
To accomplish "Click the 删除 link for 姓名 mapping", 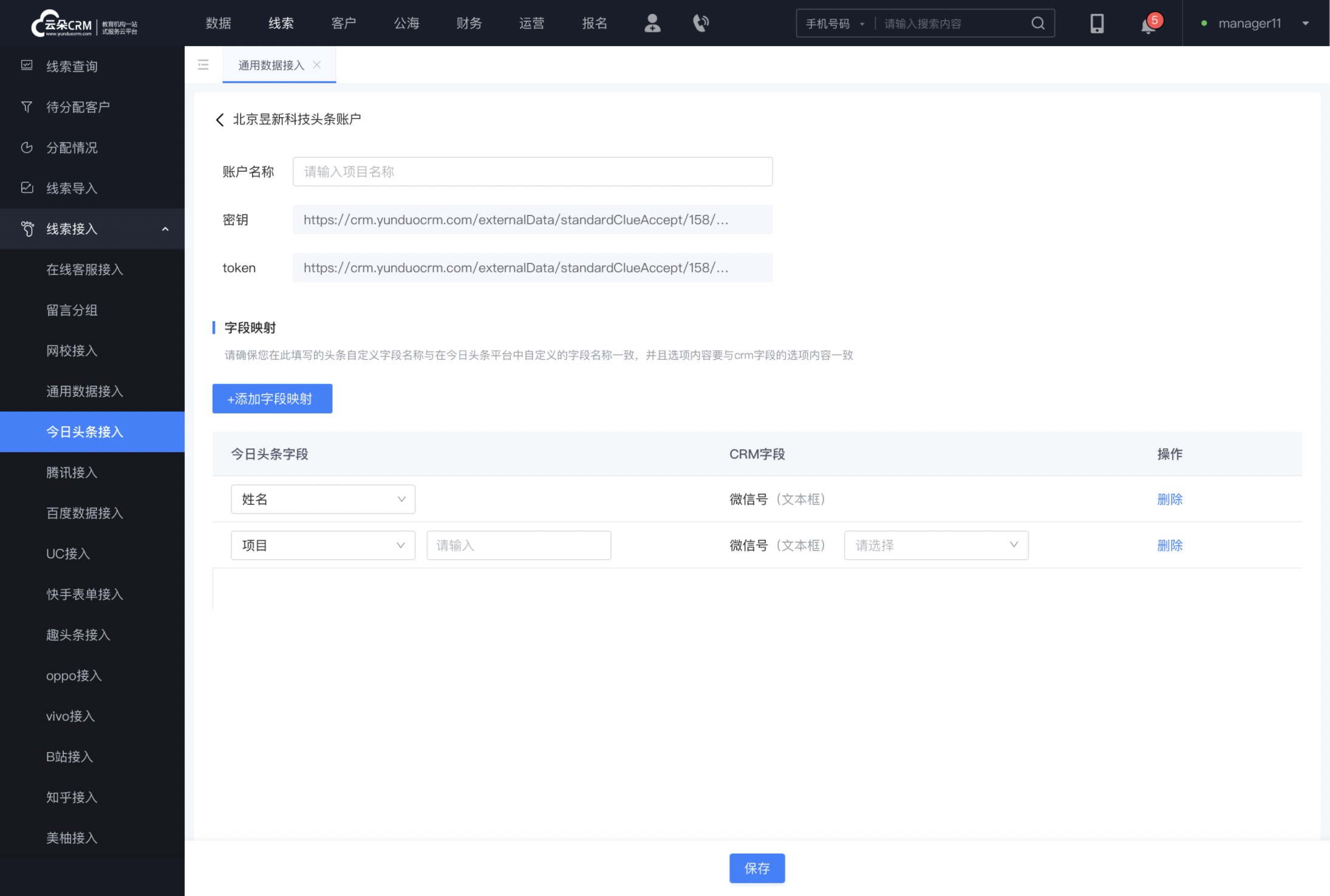I will (1170, 499).
